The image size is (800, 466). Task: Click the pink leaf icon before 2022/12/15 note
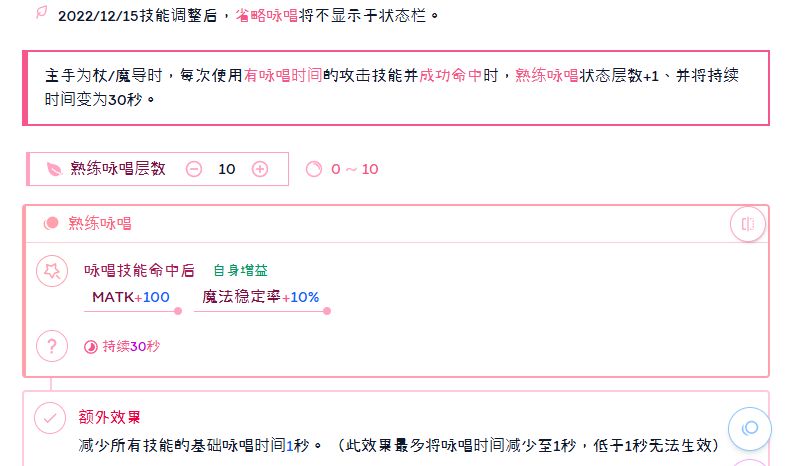point(41,12)
